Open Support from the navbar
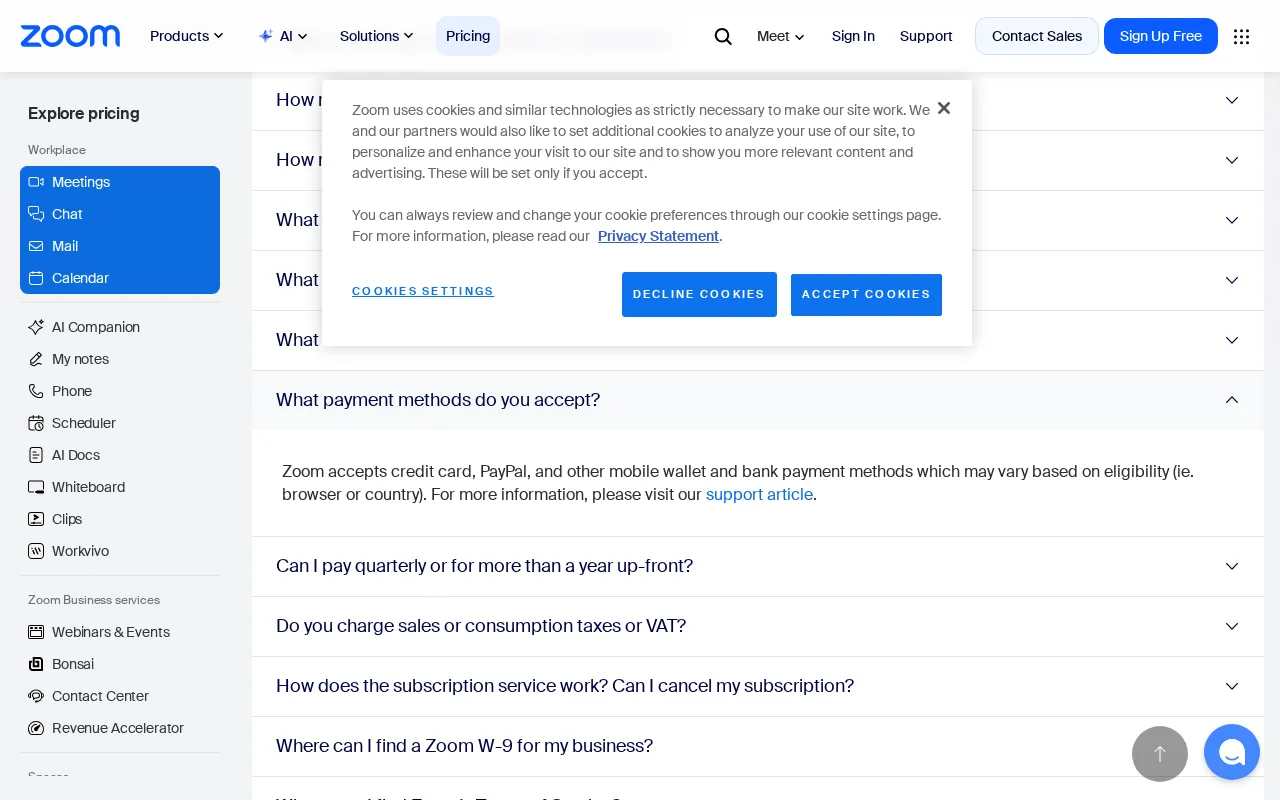The image size is (1280, 800). coord(926,36)
